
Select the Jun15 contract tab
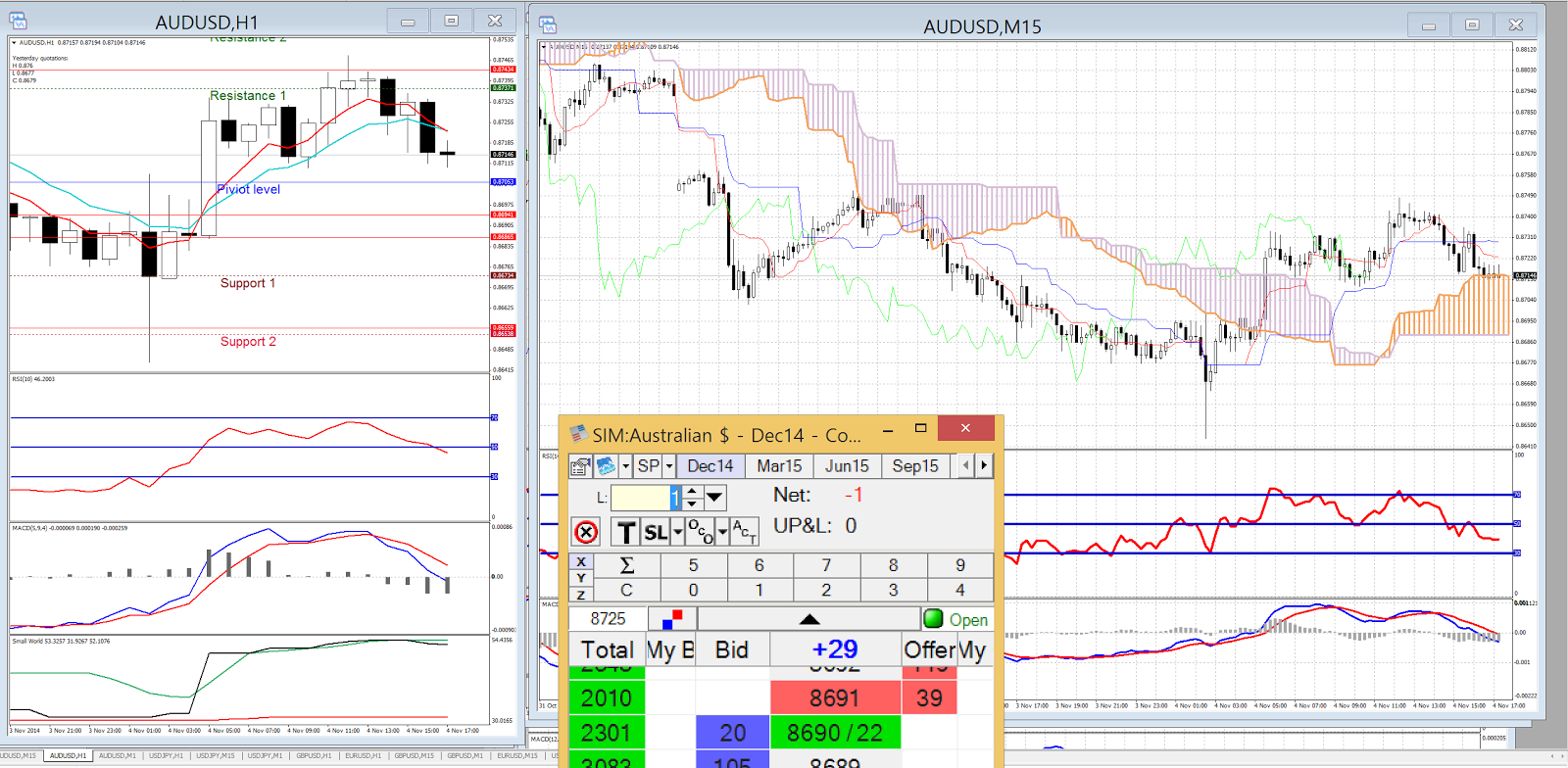tap(847, 466)
